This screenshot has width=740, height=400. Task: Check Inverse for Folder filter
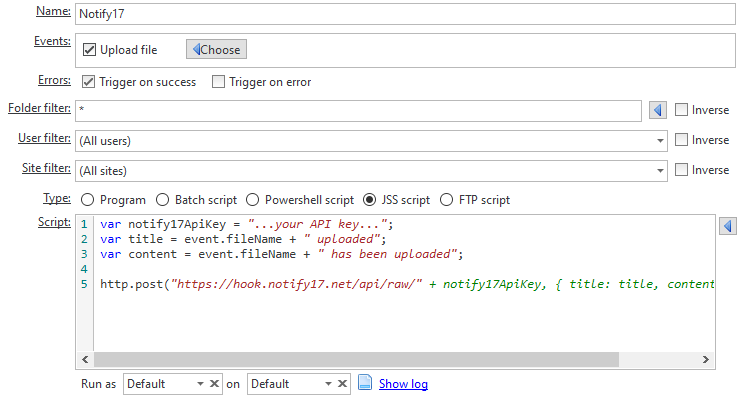(x=681, y=110)
